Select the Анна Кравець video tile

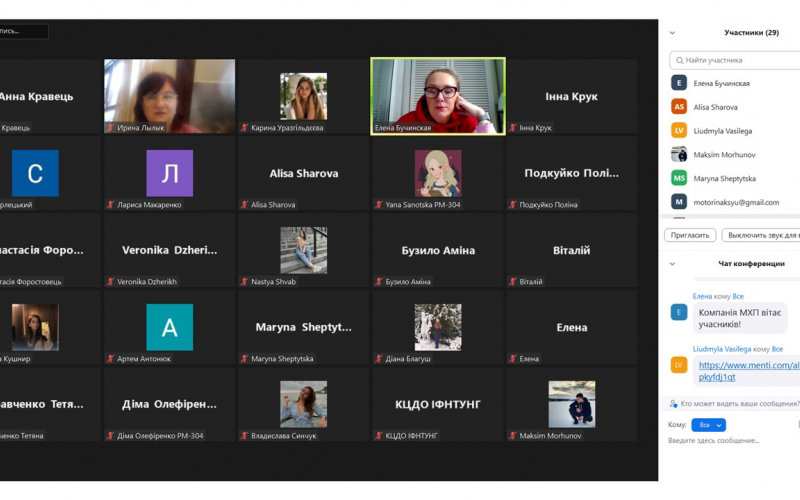51,96
